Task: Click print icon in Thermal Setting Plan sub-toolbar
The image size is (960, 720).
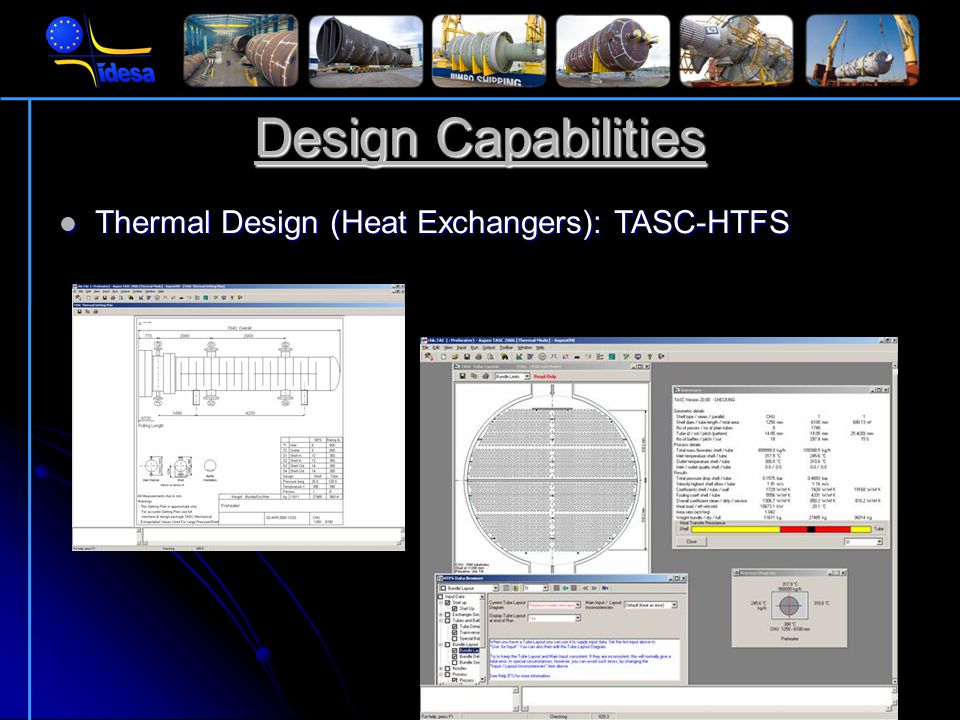Action: pyautogui.click(x=96, y=312)
